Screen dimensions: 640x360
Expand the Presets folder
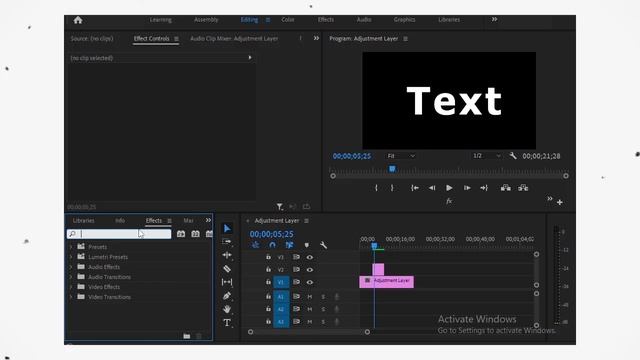71,247
